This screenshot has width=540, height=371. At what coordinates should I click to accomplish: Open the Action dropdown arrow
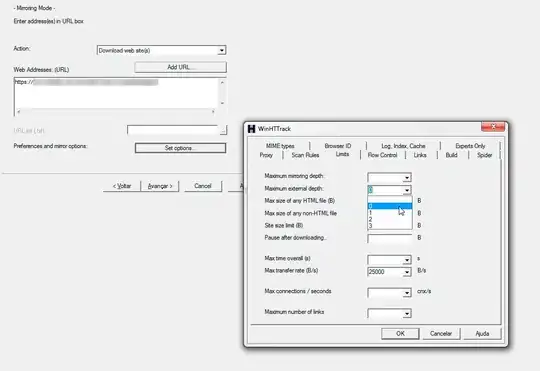222,50
